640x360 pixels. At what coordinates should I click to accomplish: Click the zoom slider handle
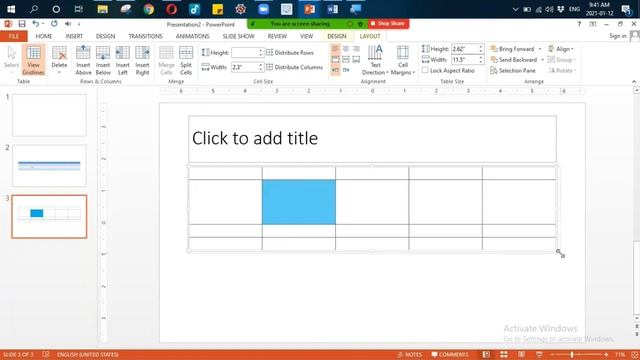coord(572,355)
